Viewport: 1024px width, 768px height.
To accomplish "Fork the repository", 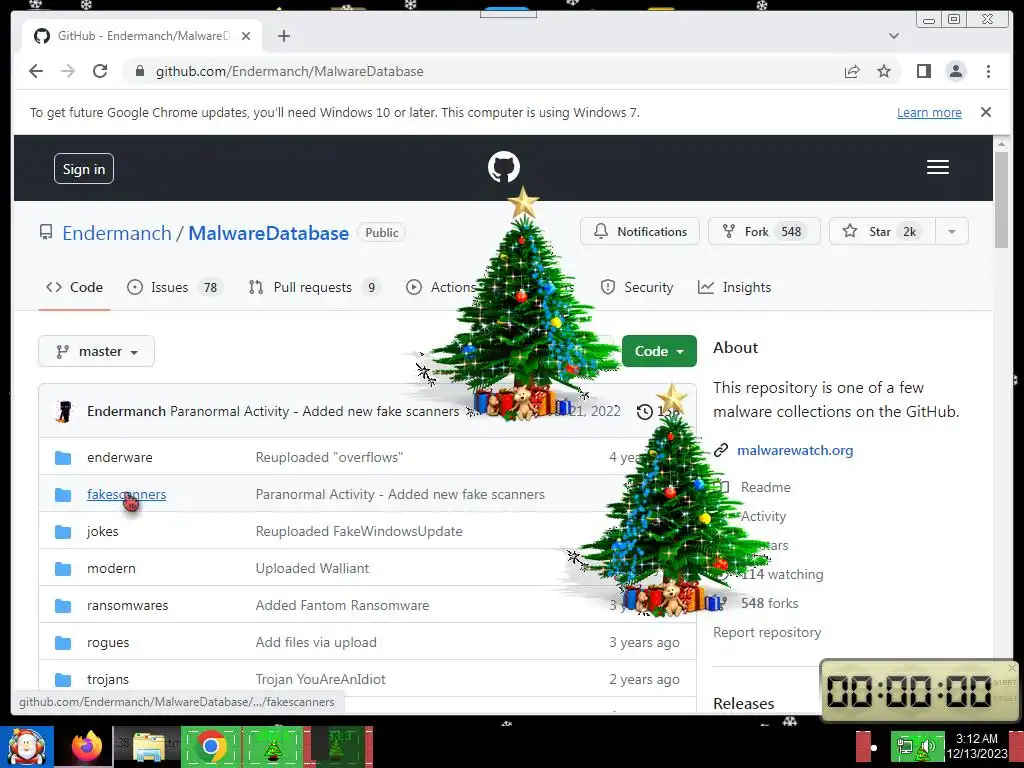I will pos(763,231).
